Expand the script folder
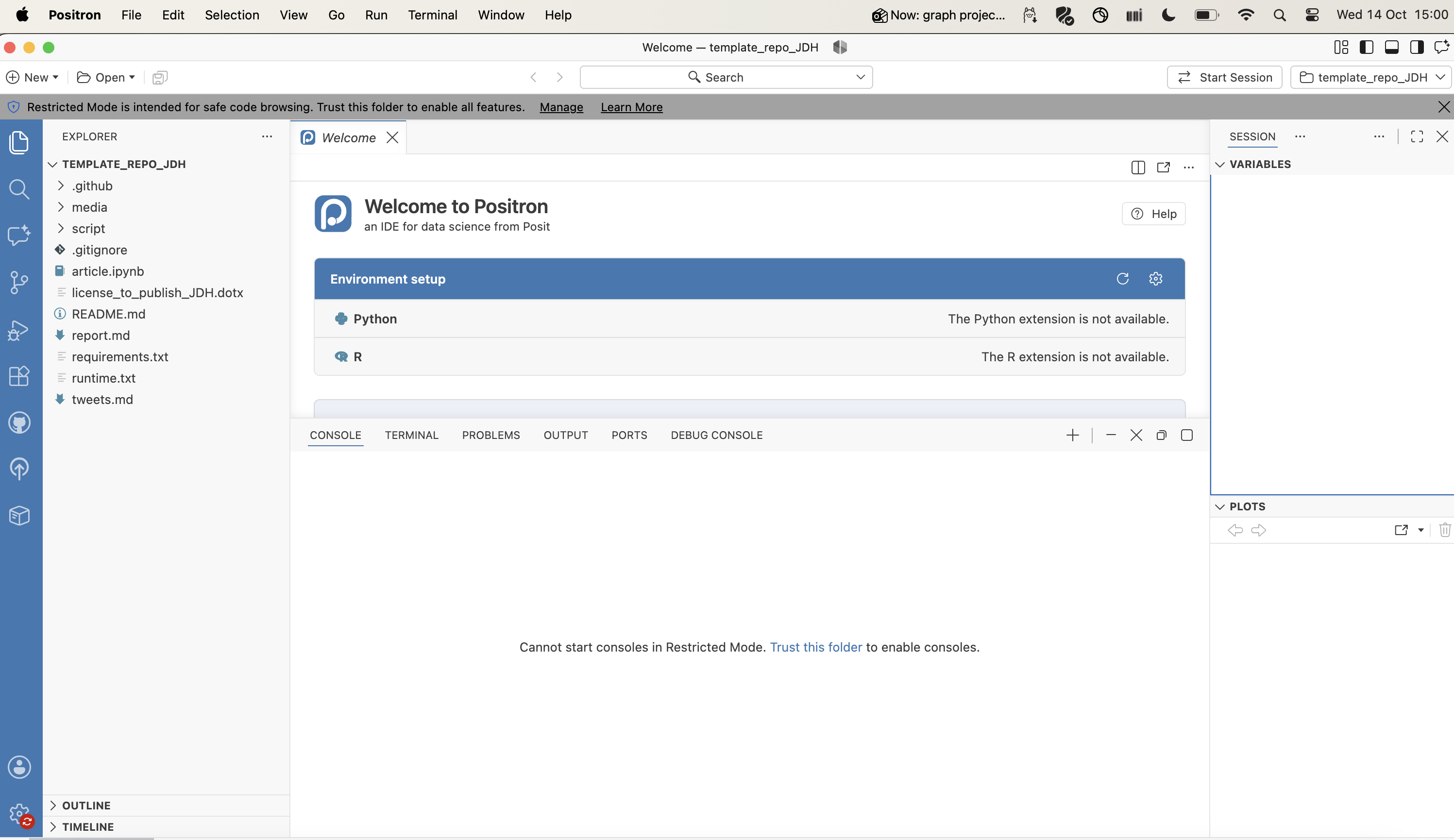 click(x=166, y=229)
